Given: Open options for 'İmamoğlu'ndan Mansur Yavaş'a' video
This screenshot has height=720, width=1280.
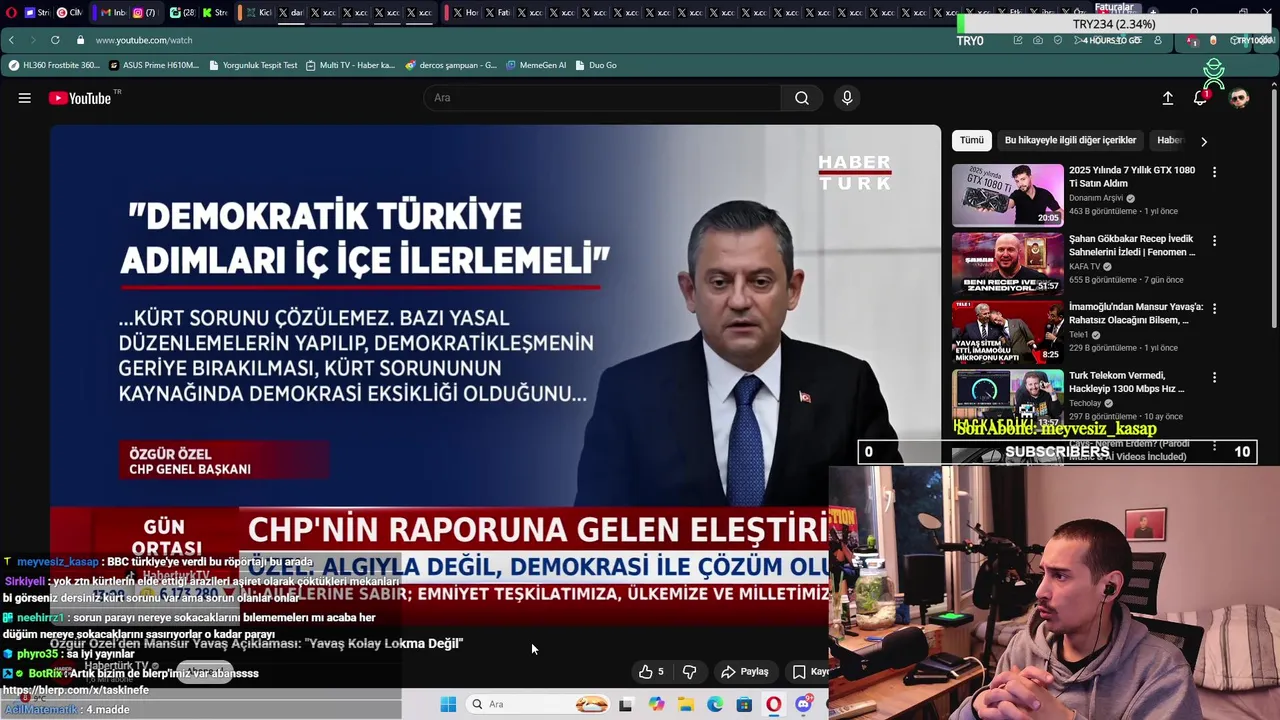Looking at the screenshot, I should click(x=1214, y=309).
